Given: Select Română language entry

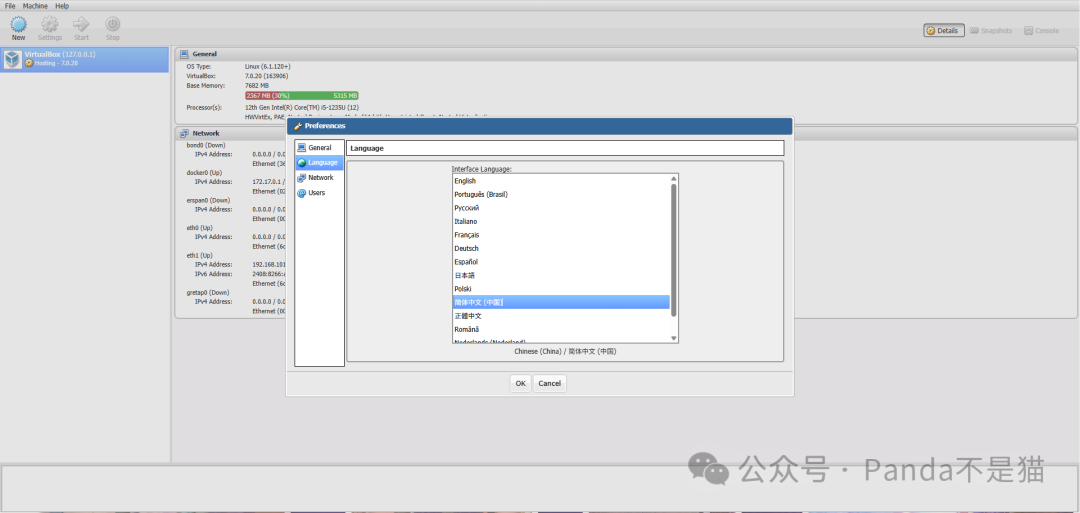Looking at the screenshot, I should pyautogui.click(x=561, y=329).
